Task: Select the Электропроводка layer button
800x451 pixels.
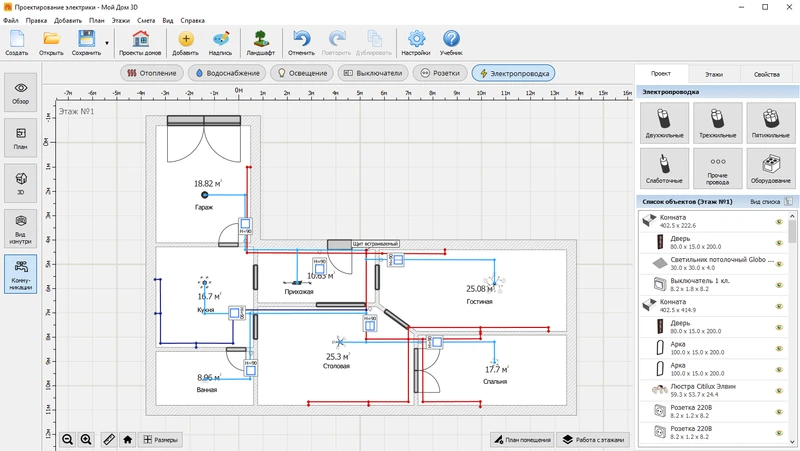Action: (513, 73)
